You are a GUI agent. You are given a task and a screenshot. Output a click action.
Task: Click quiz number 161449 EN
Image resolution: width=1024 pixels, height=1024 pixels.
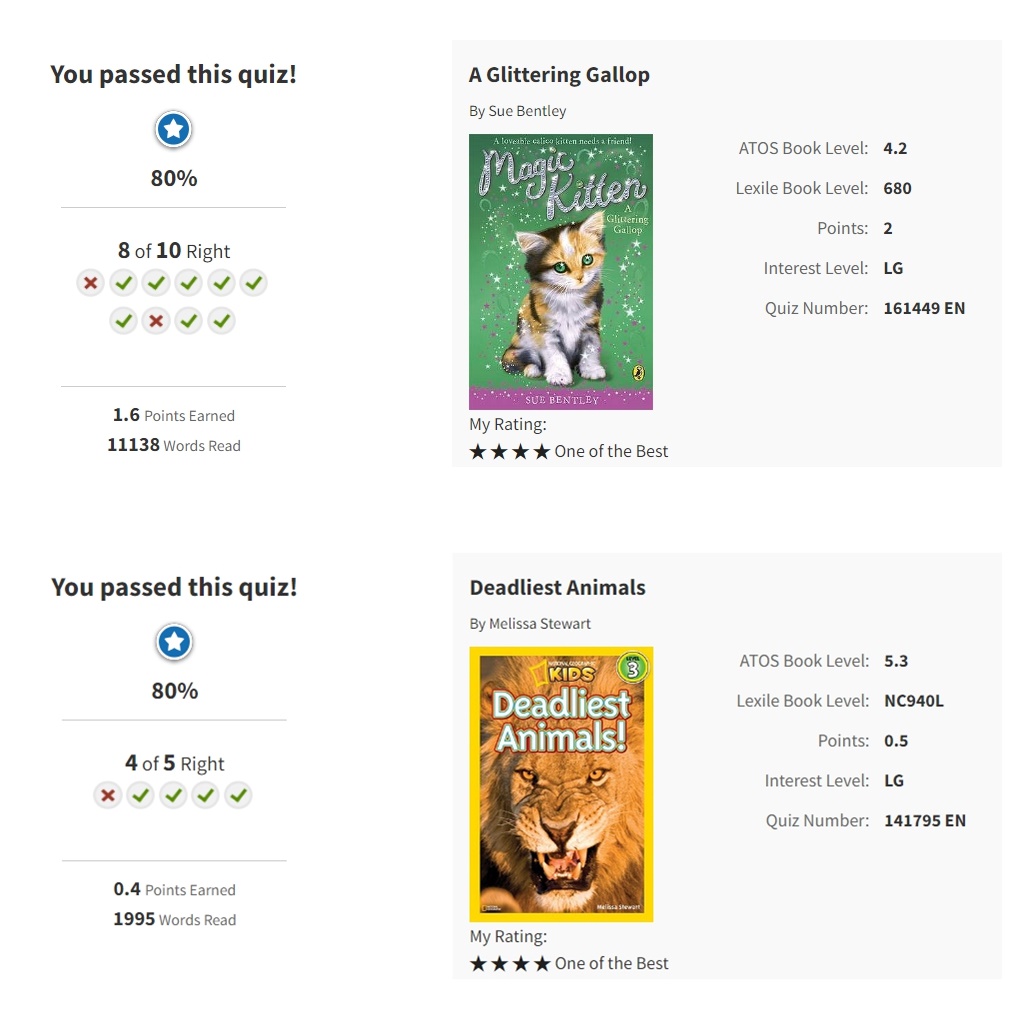click(924, 308)
